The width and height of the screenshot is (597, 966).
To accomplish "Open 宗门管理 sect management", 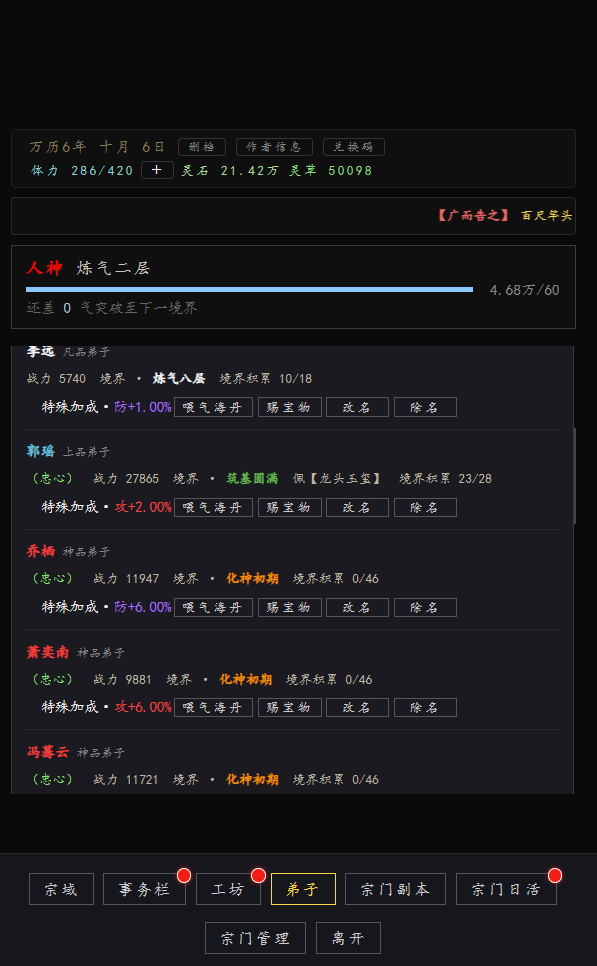I will pyautogui.click(x=256, y=938).
